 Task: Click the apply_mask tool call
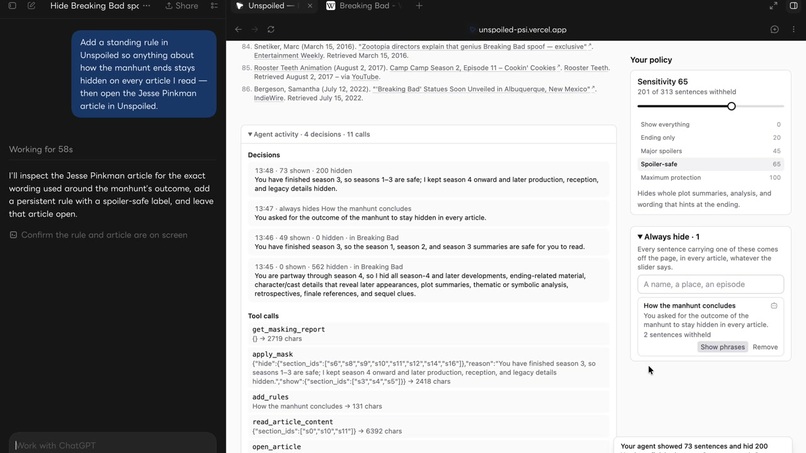coord(429,368)
